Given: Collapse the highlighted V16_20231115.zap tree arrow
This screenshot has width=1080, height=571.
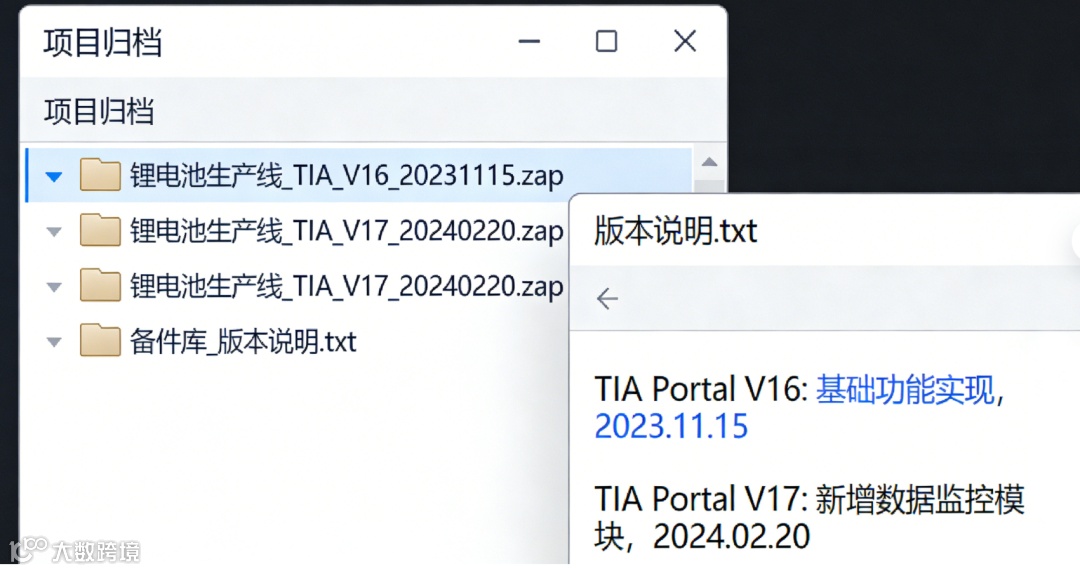Looking at the screenshot, I should pyautogui.click(x=54, y=177).
